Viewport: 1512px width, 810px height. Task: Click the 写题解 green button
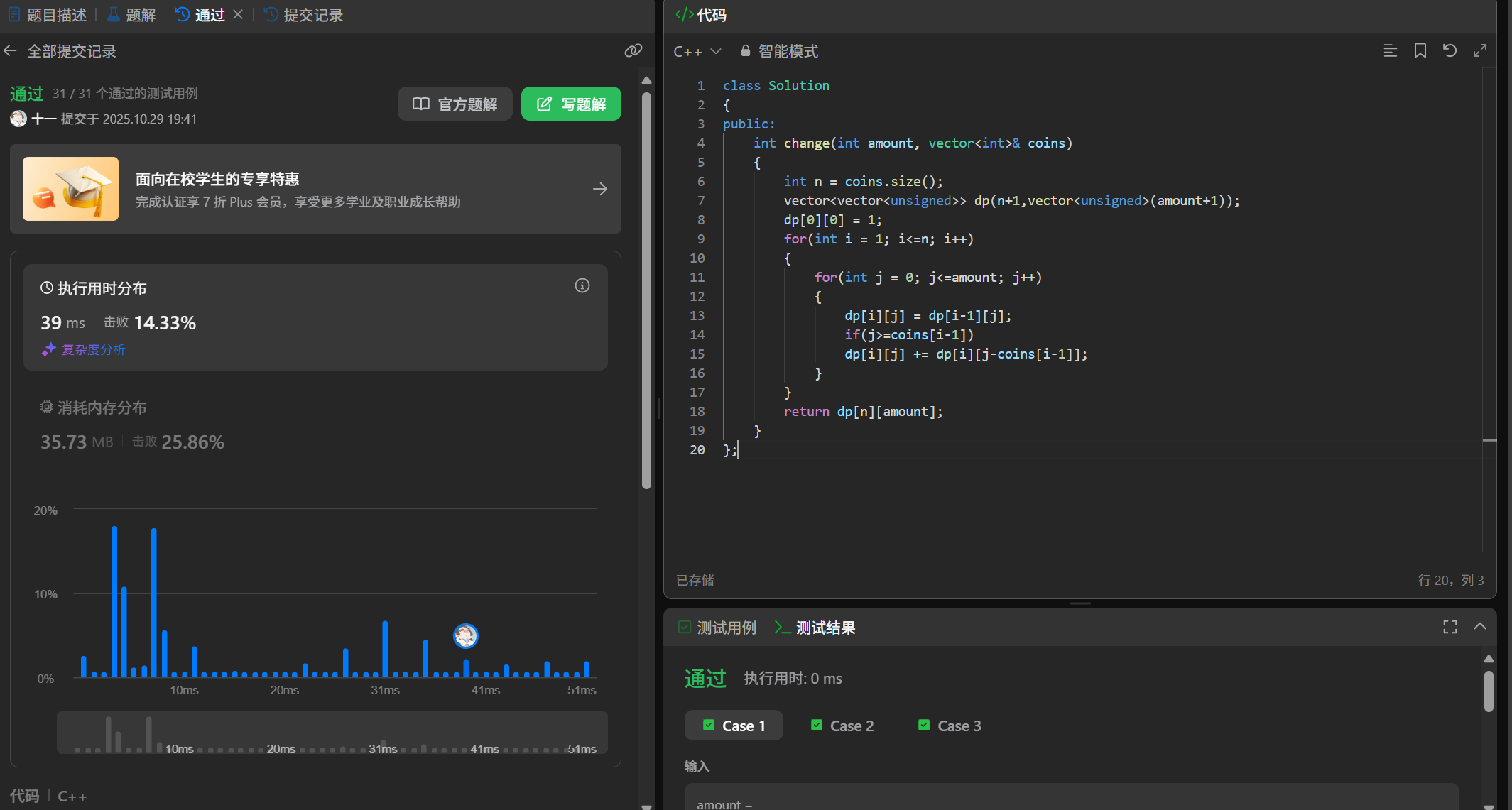click(x=571, y=104)
